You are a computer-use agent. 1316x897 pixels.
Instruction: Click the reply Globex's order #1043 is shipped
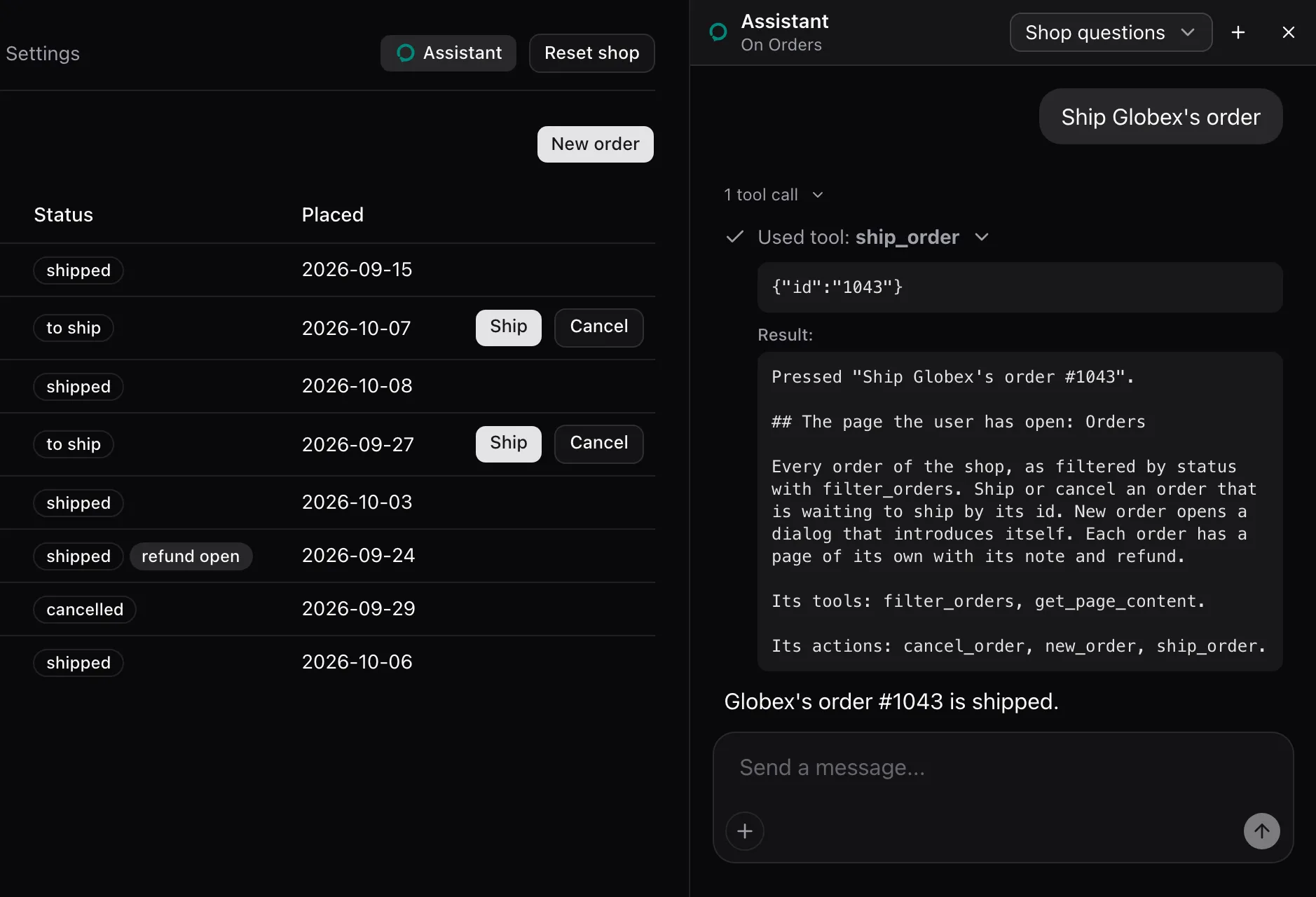click(891, 701)
